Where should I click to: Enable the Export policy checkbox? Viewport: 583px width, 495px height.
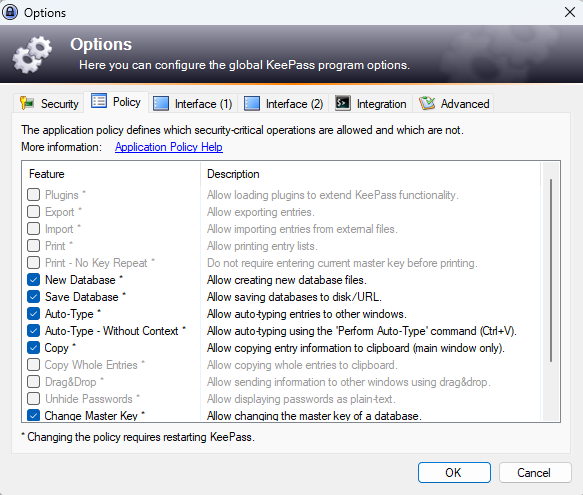tap(33, 212)
